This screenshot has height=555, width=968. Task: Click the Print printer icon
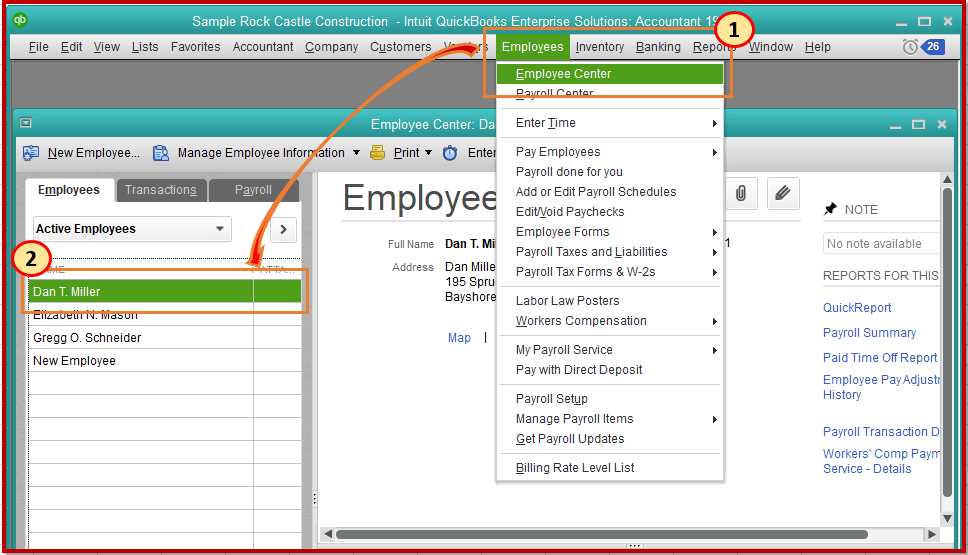pyautogui.click(x=377, y=152)
